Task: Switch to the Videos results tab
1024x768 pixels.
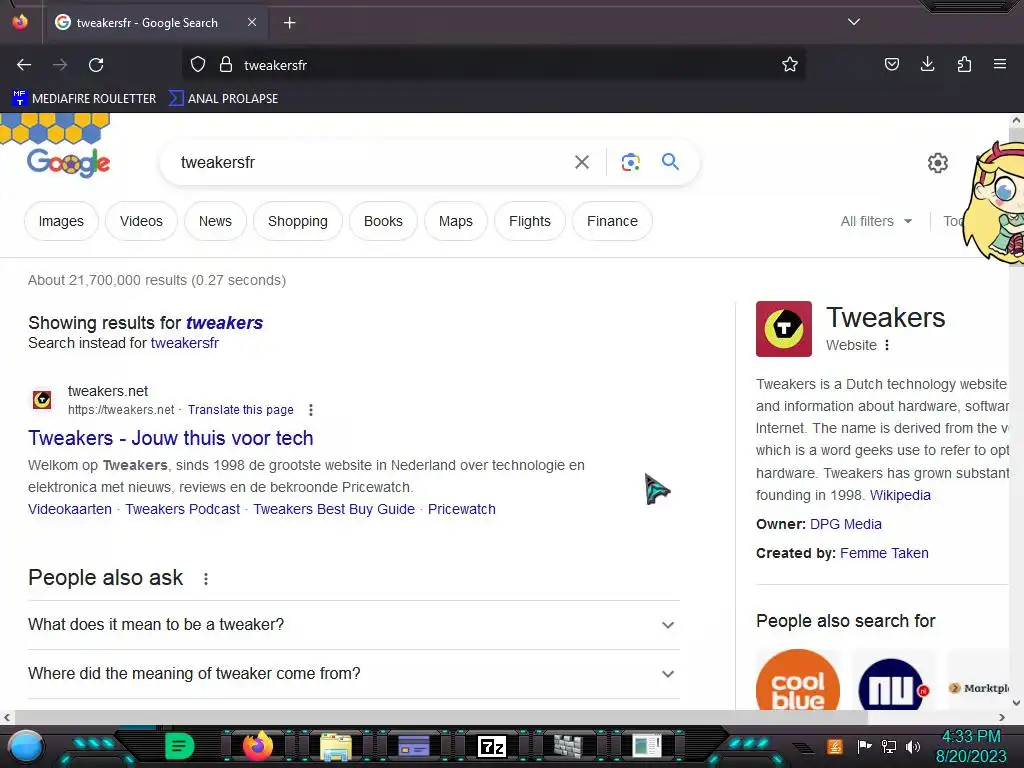Action: 141,221
